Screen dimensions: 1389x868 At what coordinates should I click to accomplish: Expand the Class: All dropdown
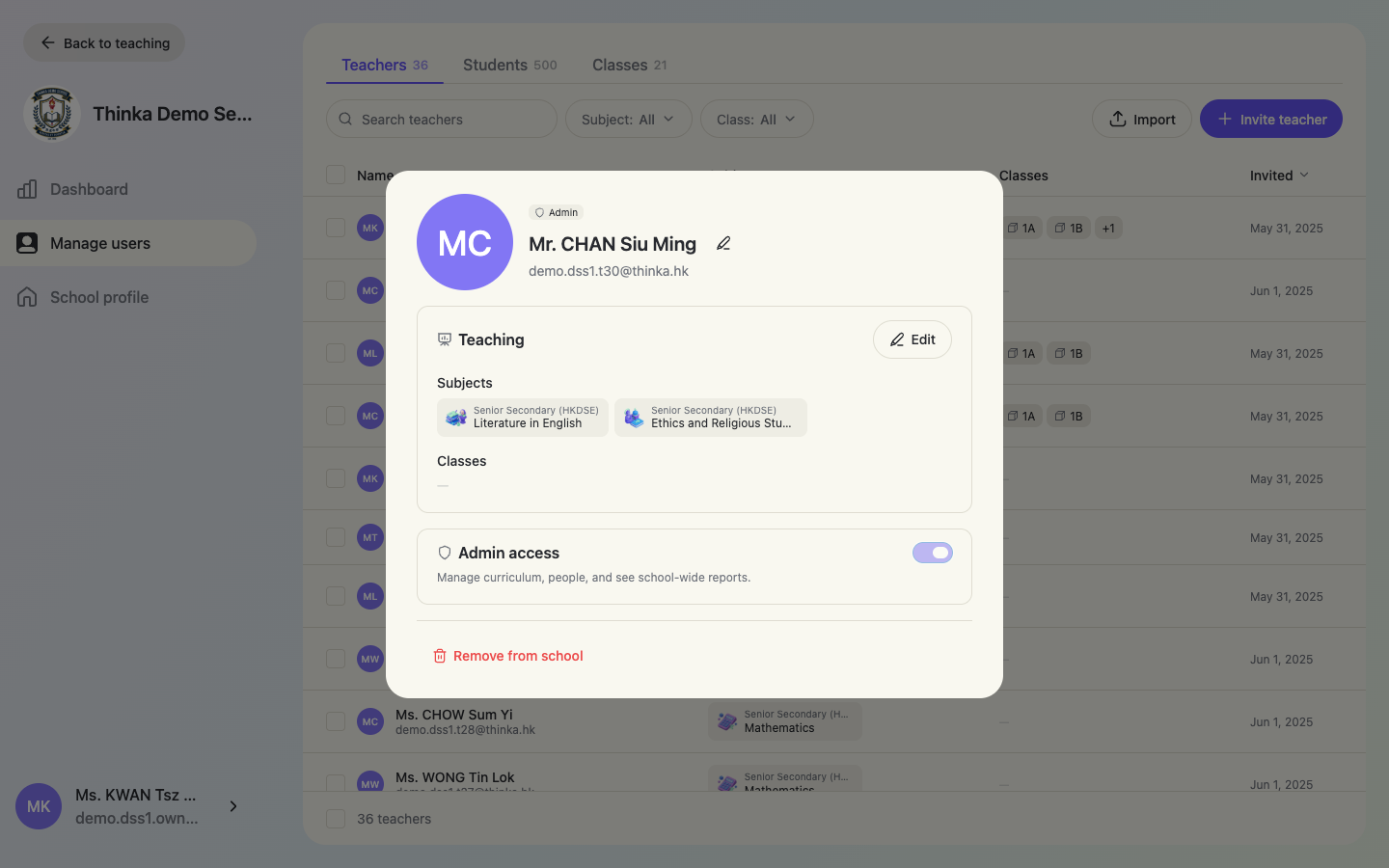pyautogui.click(x=757, y=119)
